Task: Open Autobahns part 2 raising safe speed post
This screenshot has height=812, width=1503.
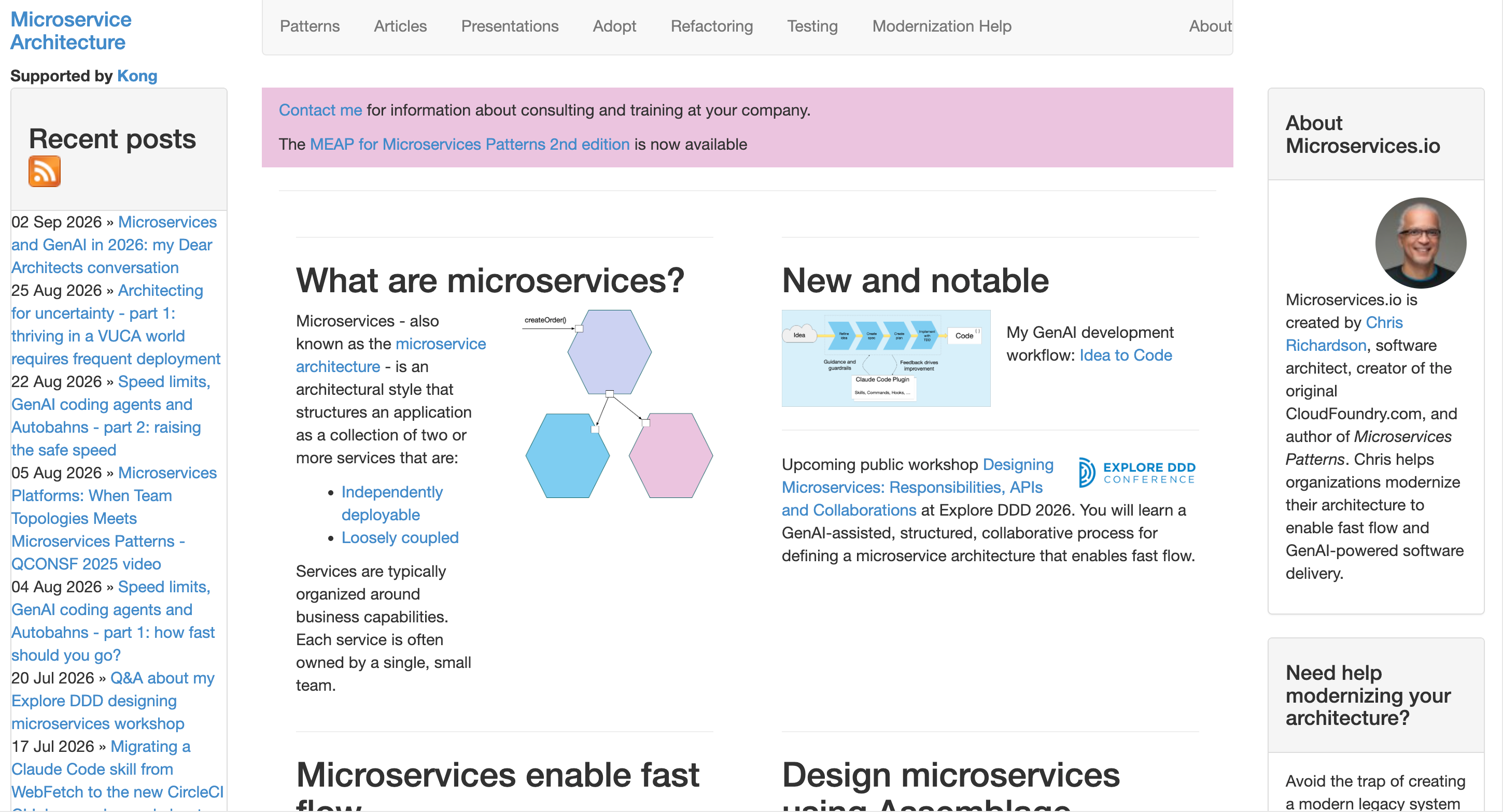Action: 111,416
